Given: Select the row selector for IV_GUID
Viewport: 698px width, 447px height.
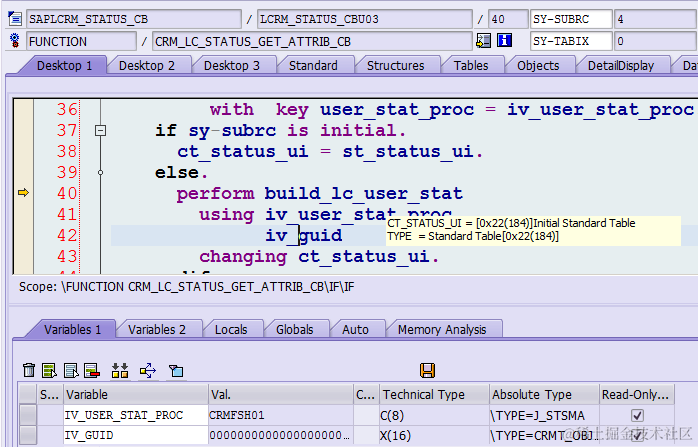Looking at the screenshot, I should click(x=28, y=435).
